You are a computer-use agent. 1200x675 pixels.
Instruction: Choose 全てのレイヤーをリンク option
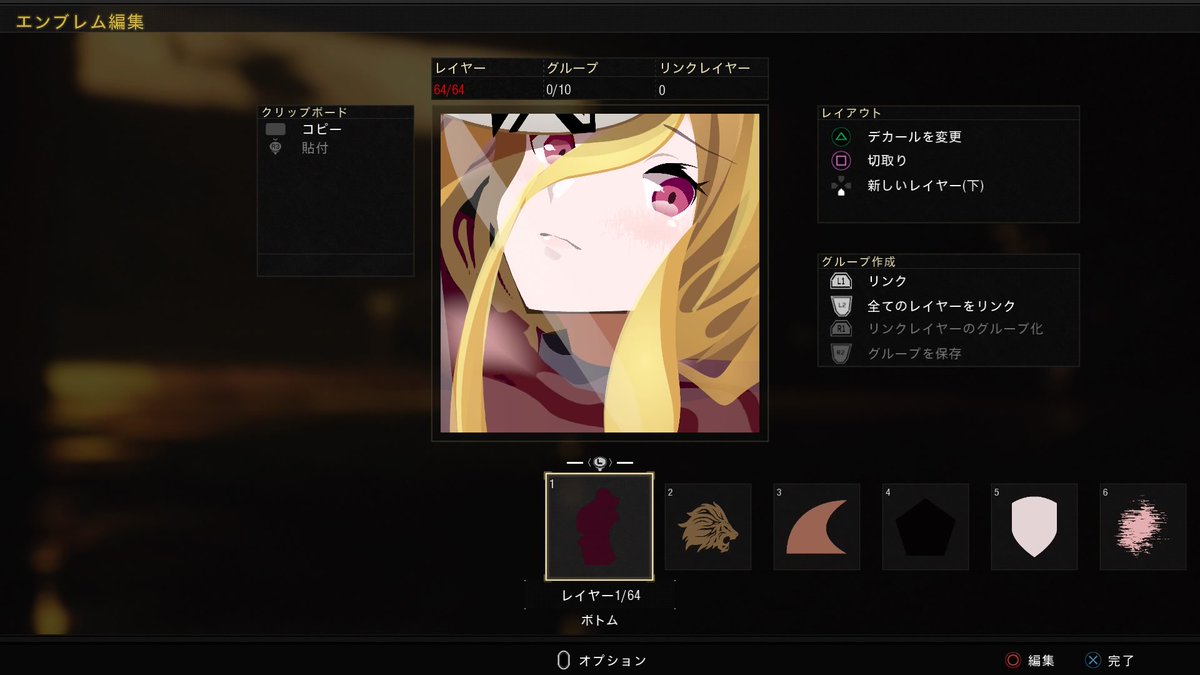click(942, 306)
